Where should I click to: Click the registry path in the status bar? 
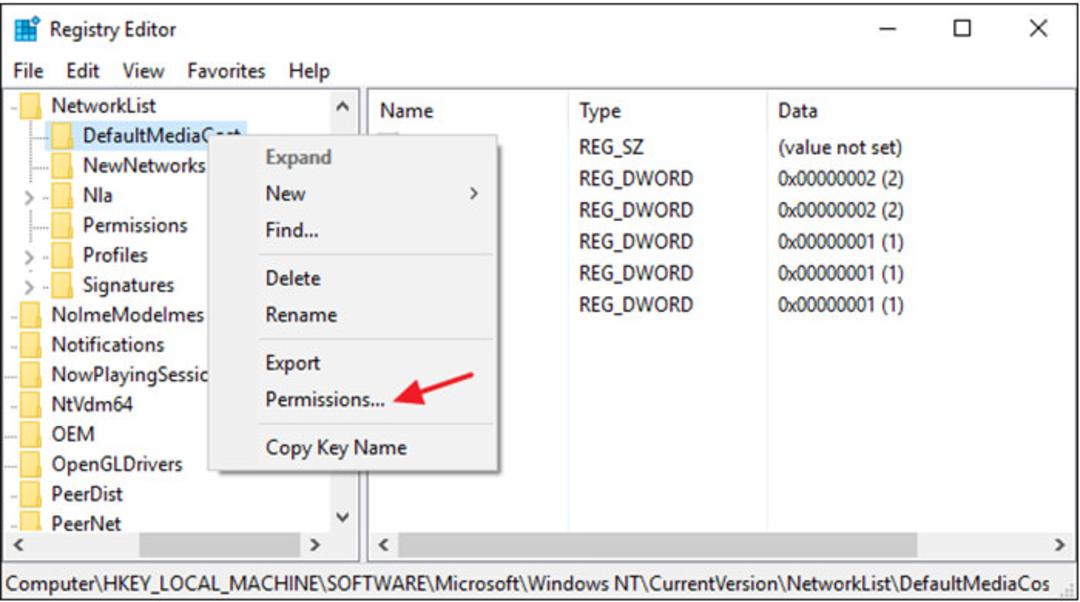coord(527,584)
